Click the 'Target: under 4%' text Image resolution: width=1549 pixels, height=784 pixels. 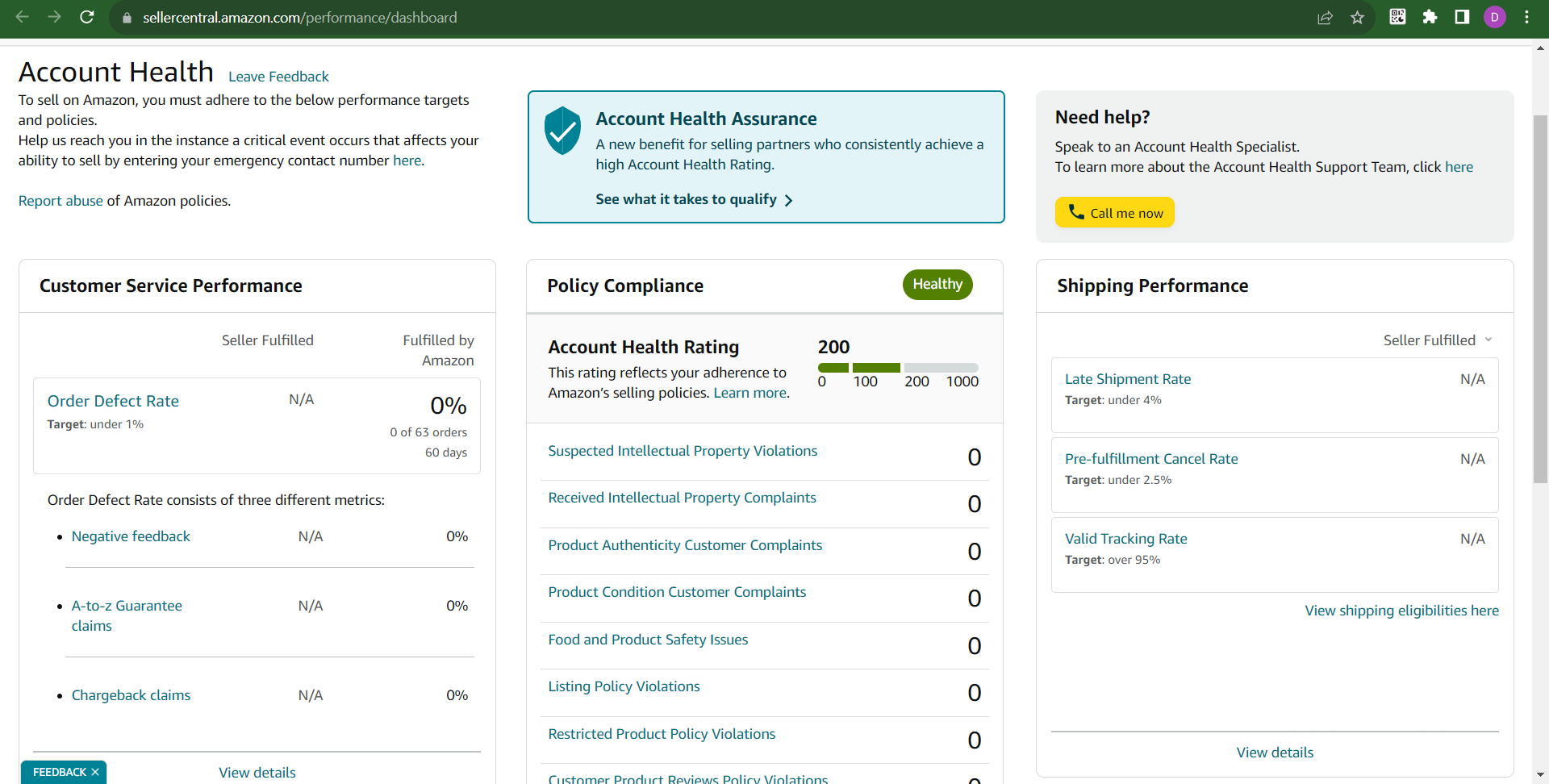click(1113, 400)
